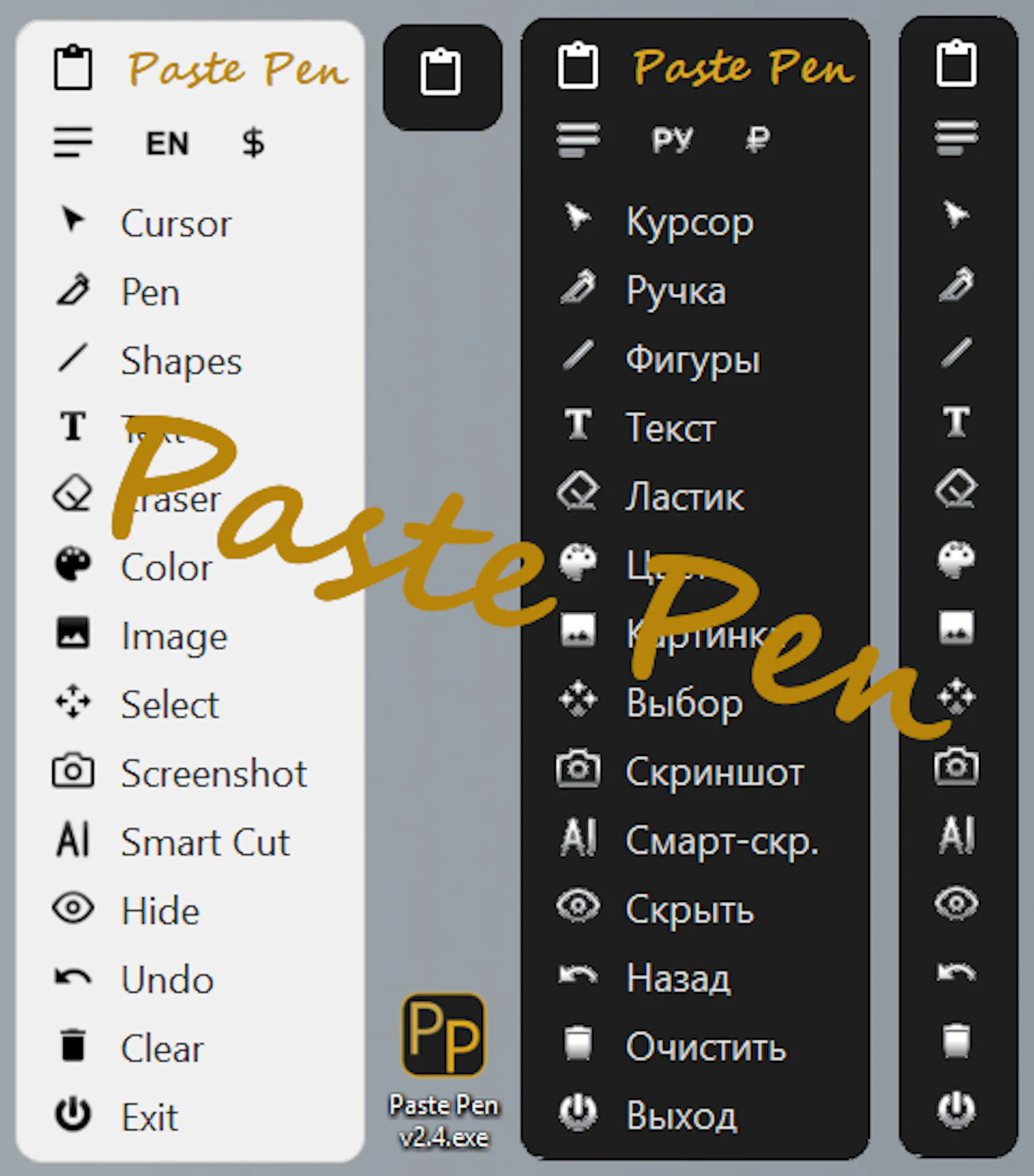Select pen icon in narrow dark icon strip
This screenshot has width=1034, height=1176.
click(x=956, y=284)
